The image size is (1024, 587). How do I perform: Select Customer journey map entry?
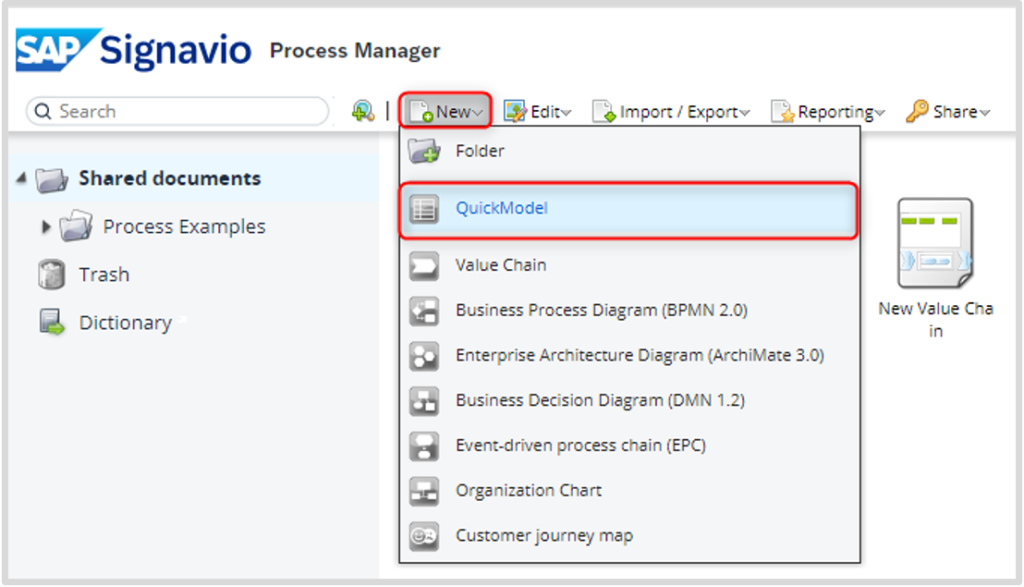pyautogui.click(x=630, y=535)
